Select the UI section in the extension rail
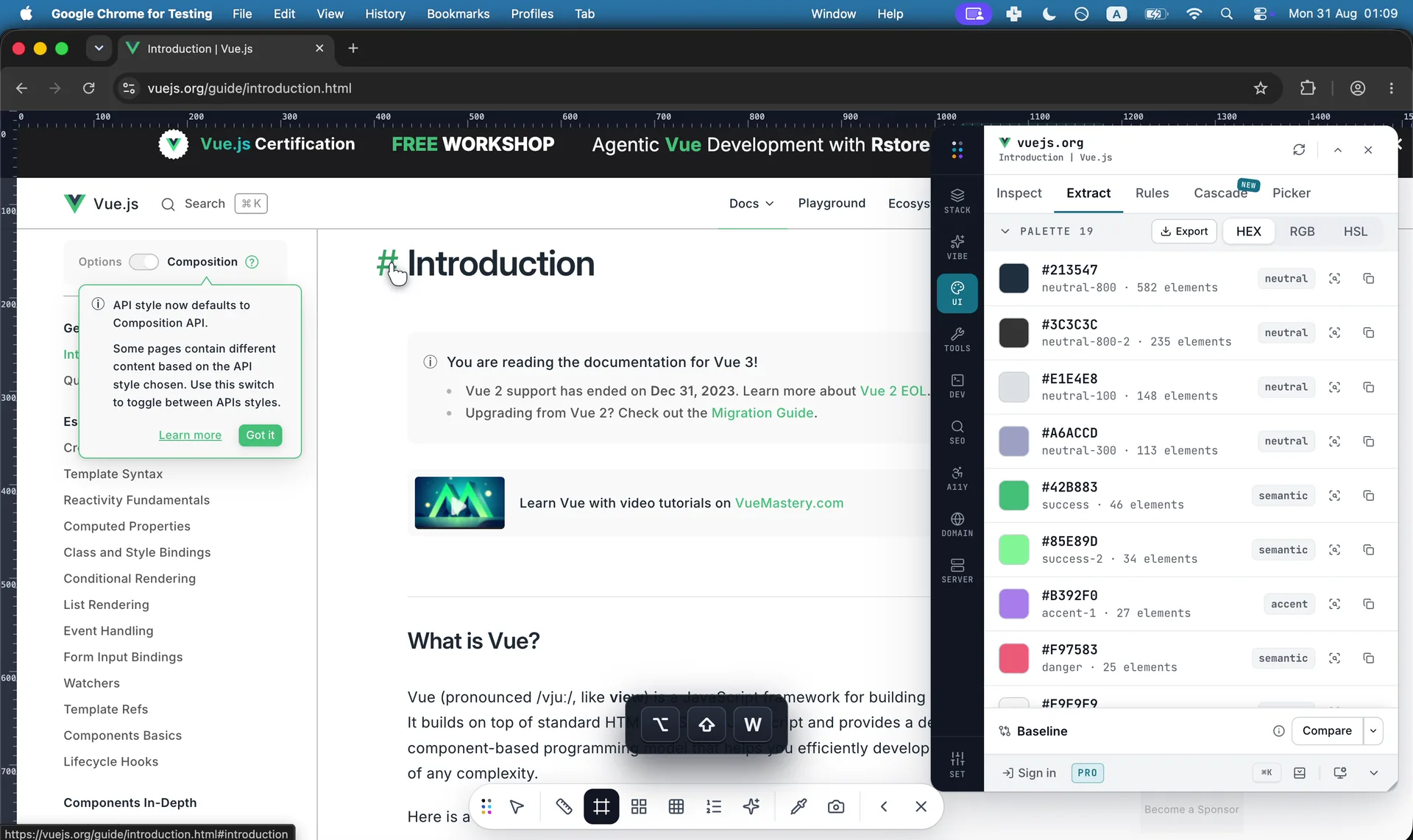The image size is (1413, 840). coord(957,293)
